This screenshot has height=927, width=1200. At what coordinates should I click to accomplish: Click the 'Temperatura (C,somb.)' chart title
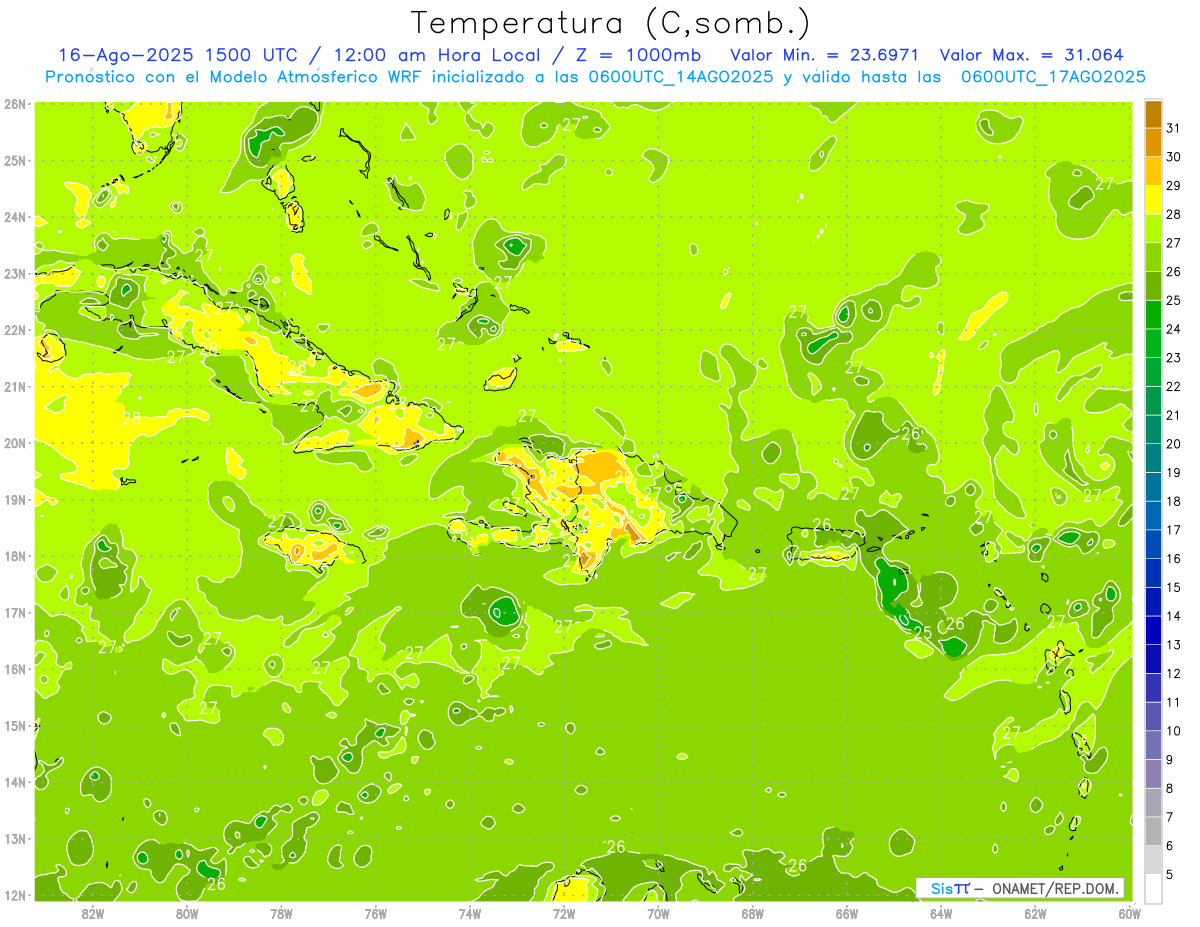click(x=611, y=23)
